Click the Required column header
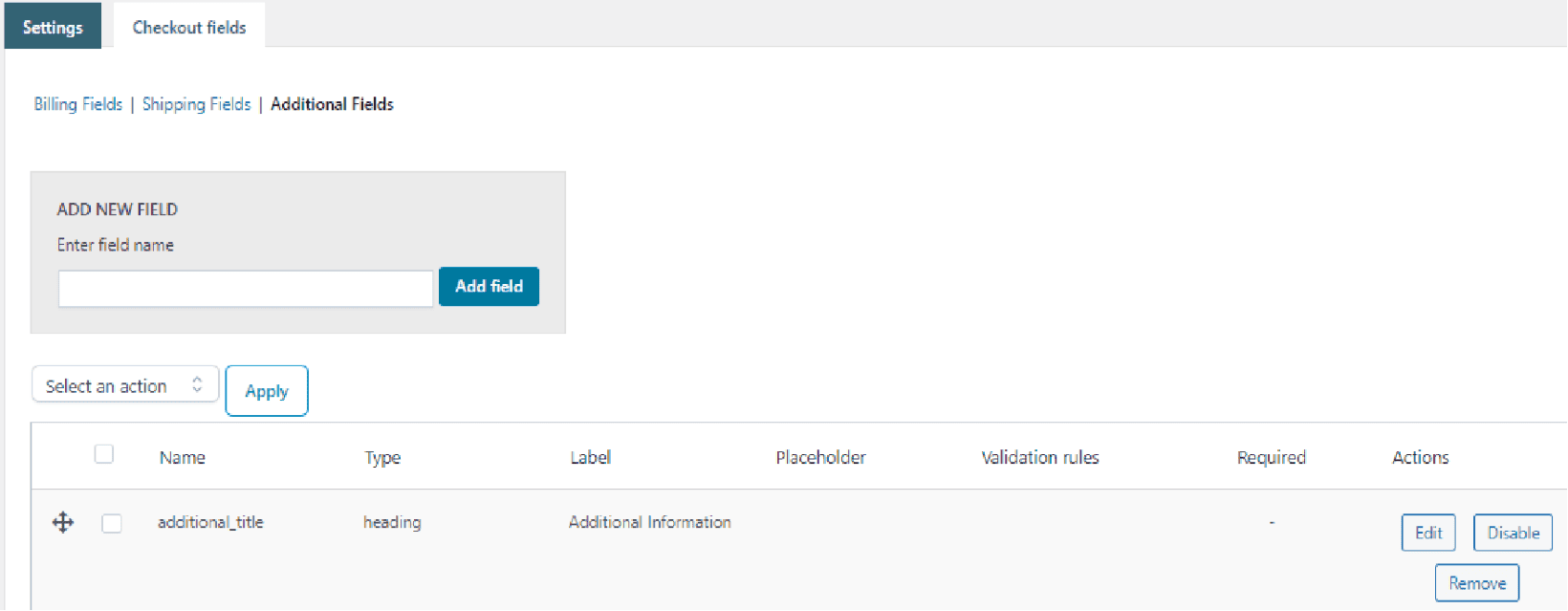This screenshot has height=611, width=1568. point(1272,457)
